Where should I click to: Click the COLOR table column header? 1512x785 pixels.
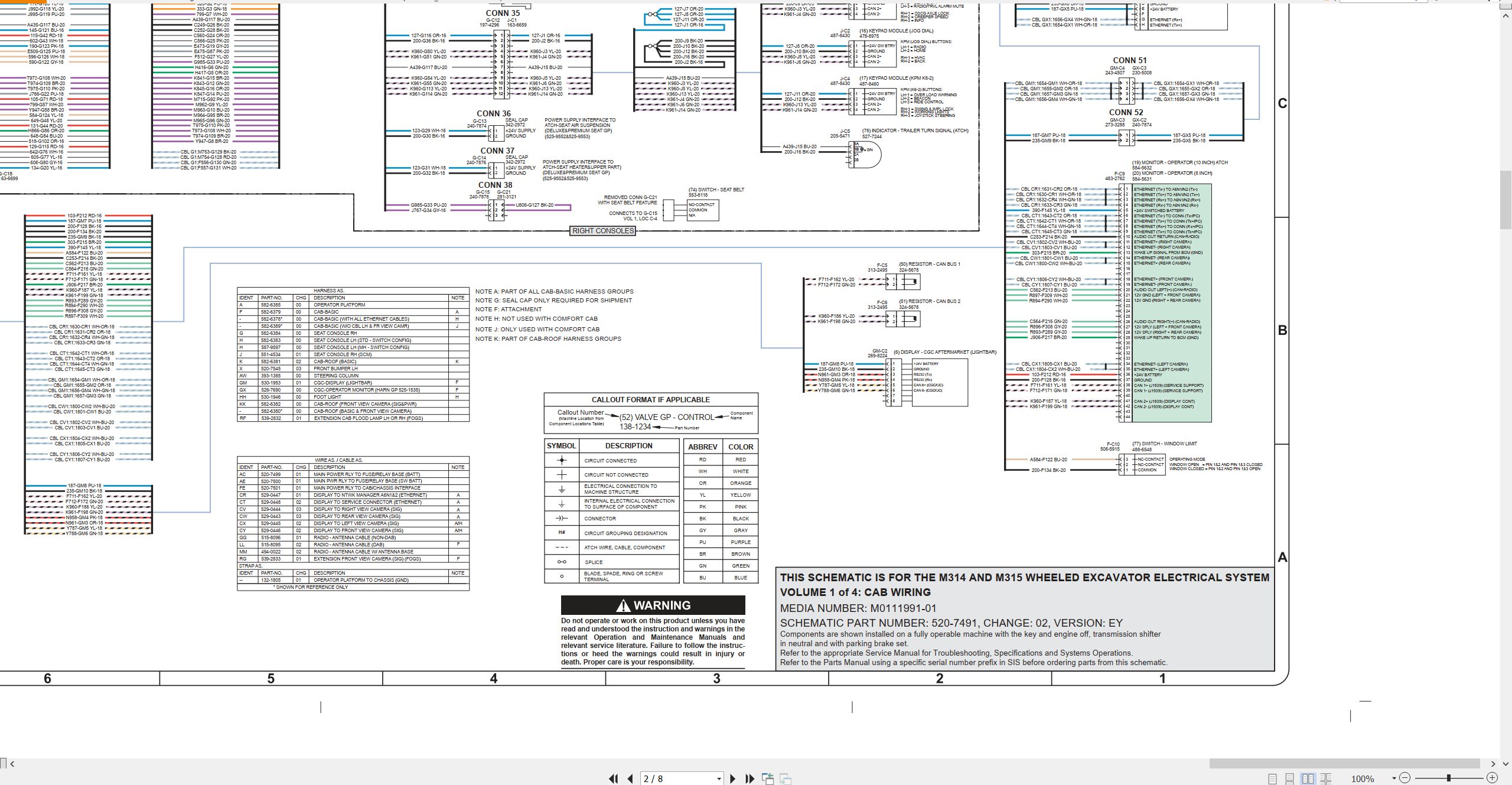pyautogui.click(x=741, y=447)
